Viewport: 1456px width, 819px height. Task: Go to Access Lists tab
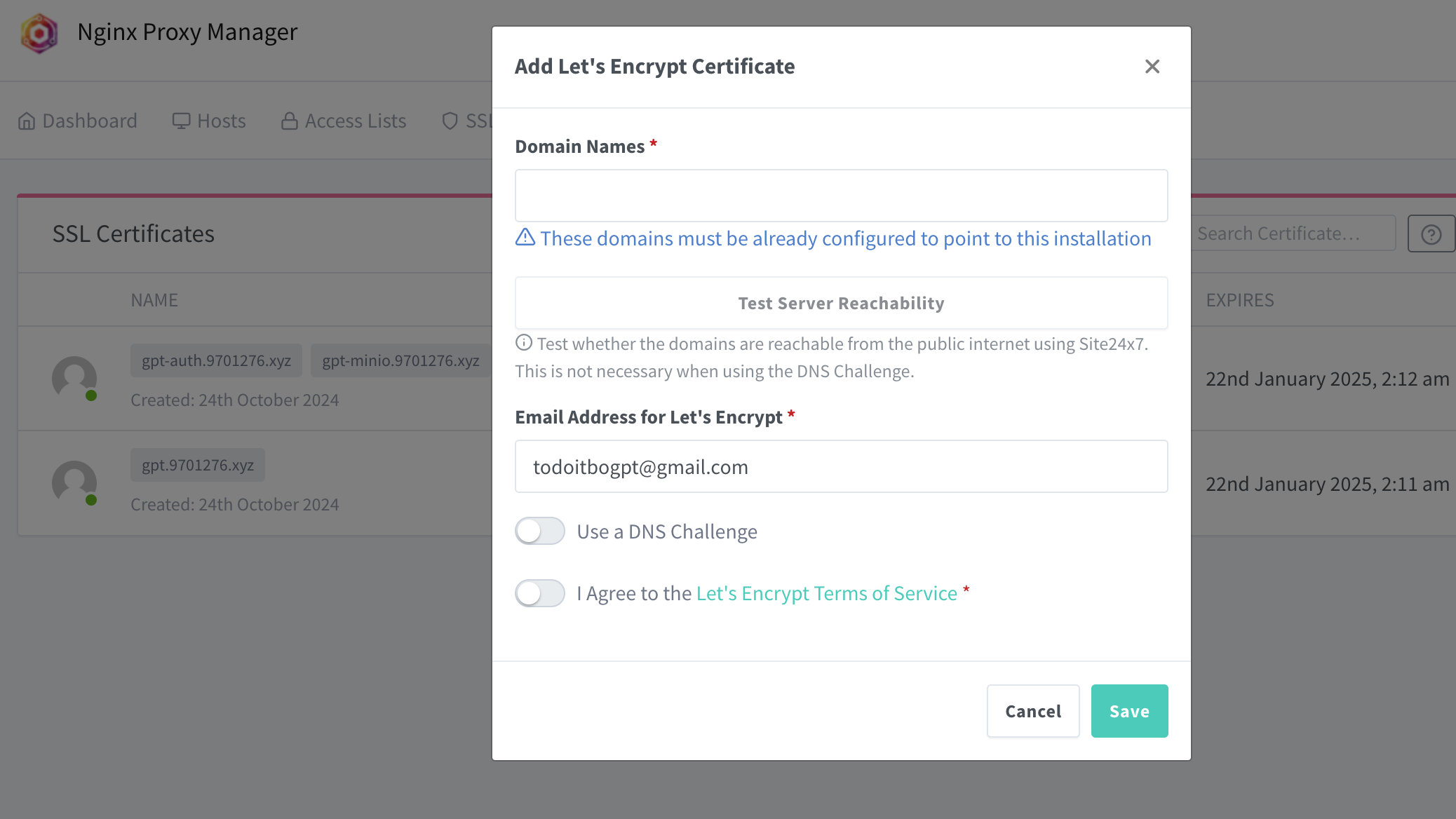tap(344, 121)
